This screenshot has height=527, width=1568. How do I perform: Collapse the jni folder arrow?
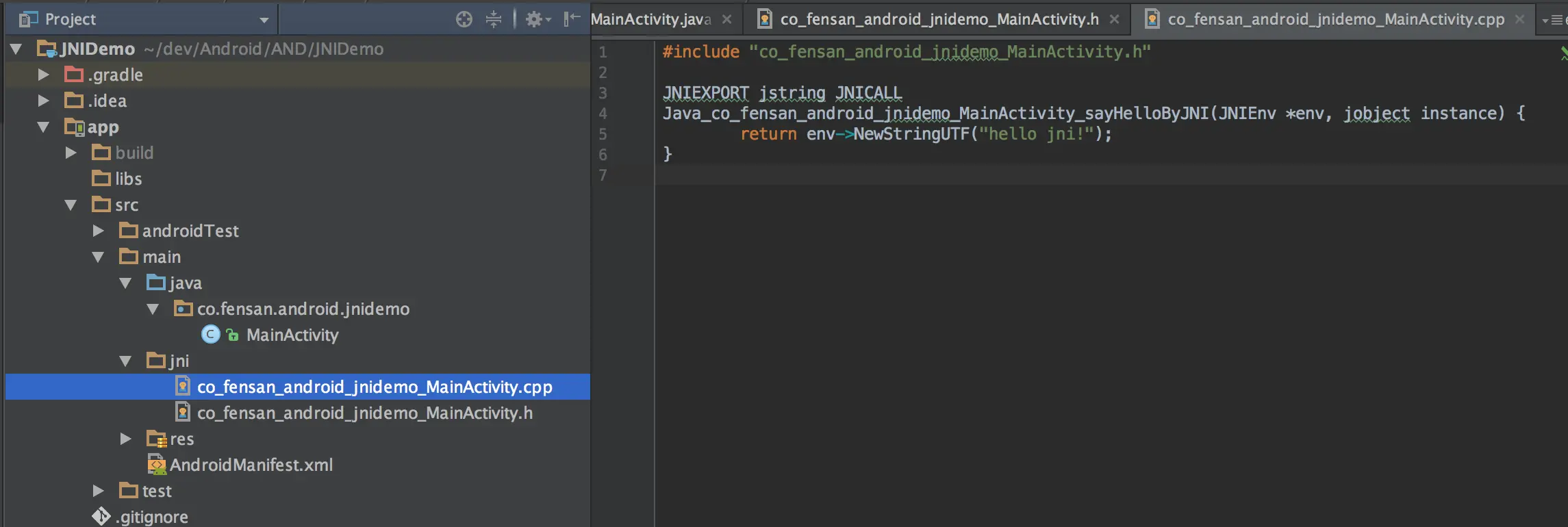125,361
